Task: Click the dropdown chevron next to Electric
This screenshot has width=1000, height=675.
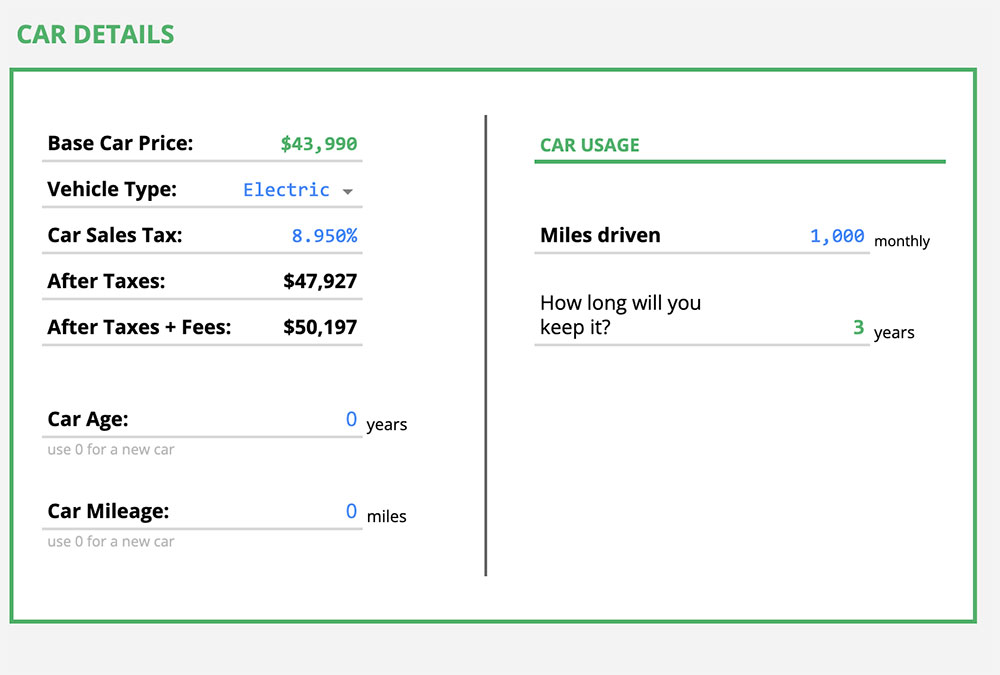Action: click(347, 190)
